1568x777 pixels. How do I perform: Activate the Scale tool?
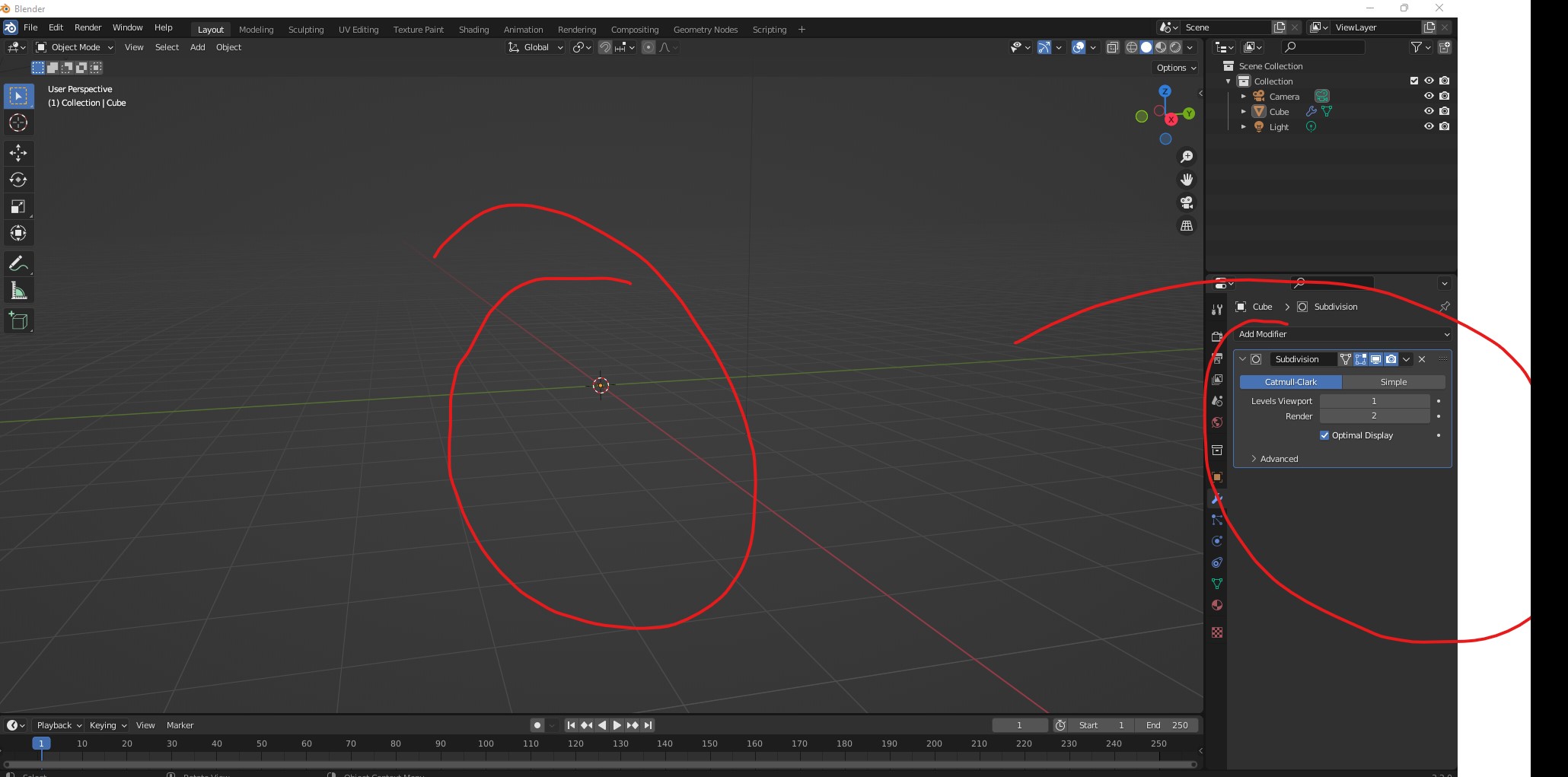click(x=18, y=206)
